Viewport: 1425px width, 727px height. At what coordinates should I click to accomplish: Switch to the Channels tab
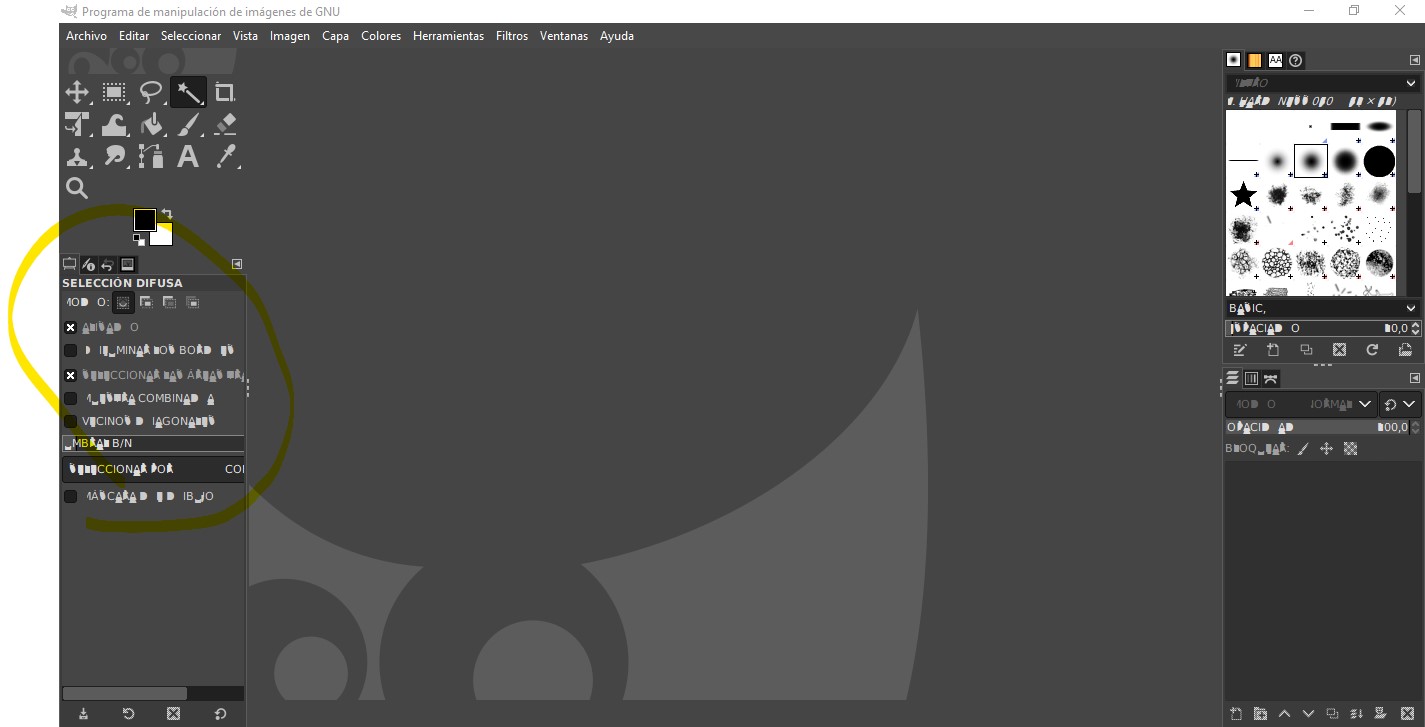point(1251,379)
